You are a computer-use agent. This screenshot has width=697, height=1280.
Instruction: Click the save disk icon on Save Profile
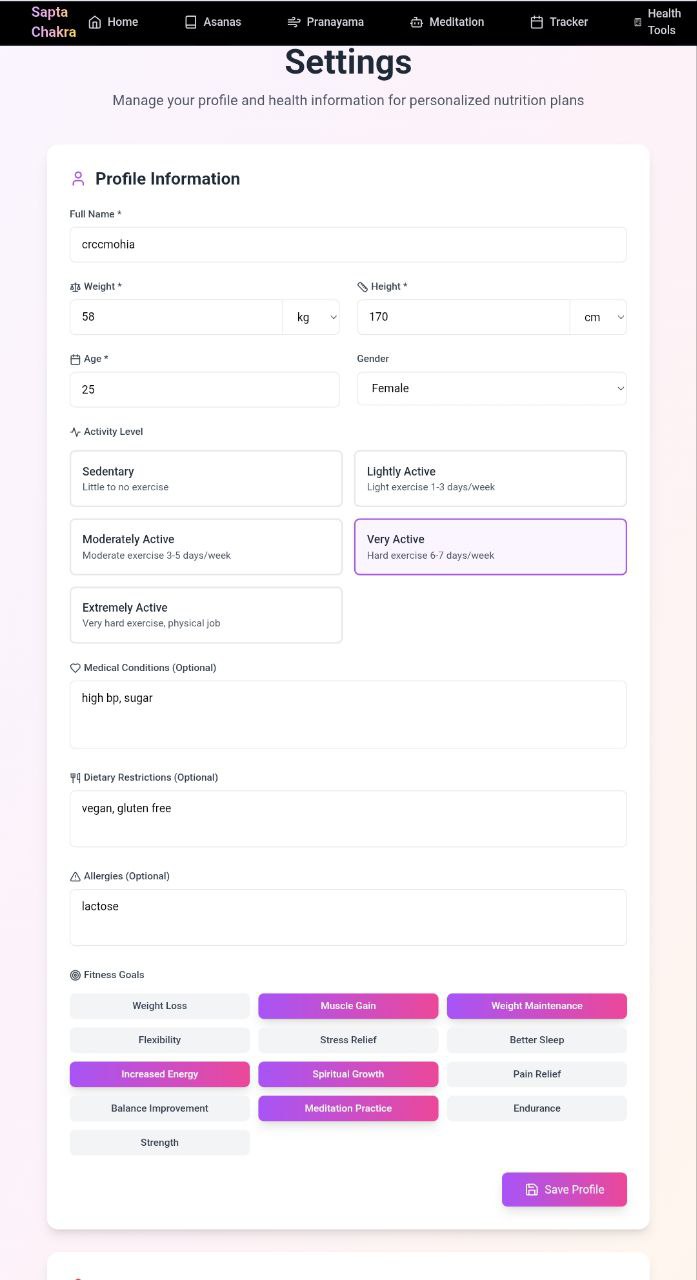[x=532, y=1190]
